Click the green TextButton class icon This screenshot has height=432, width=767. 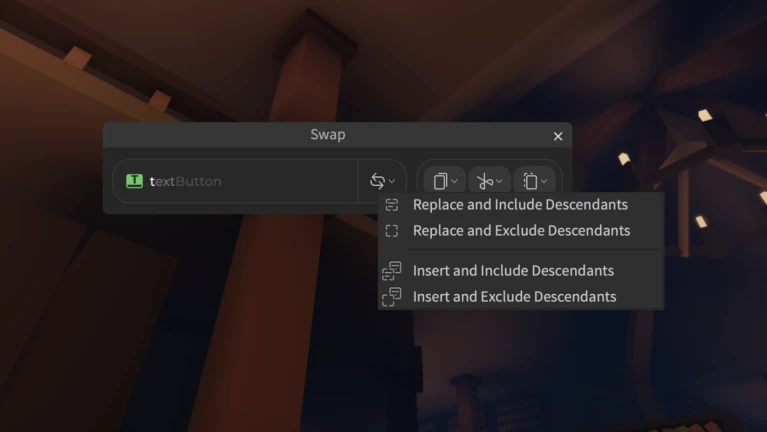[x=135, y=181]
